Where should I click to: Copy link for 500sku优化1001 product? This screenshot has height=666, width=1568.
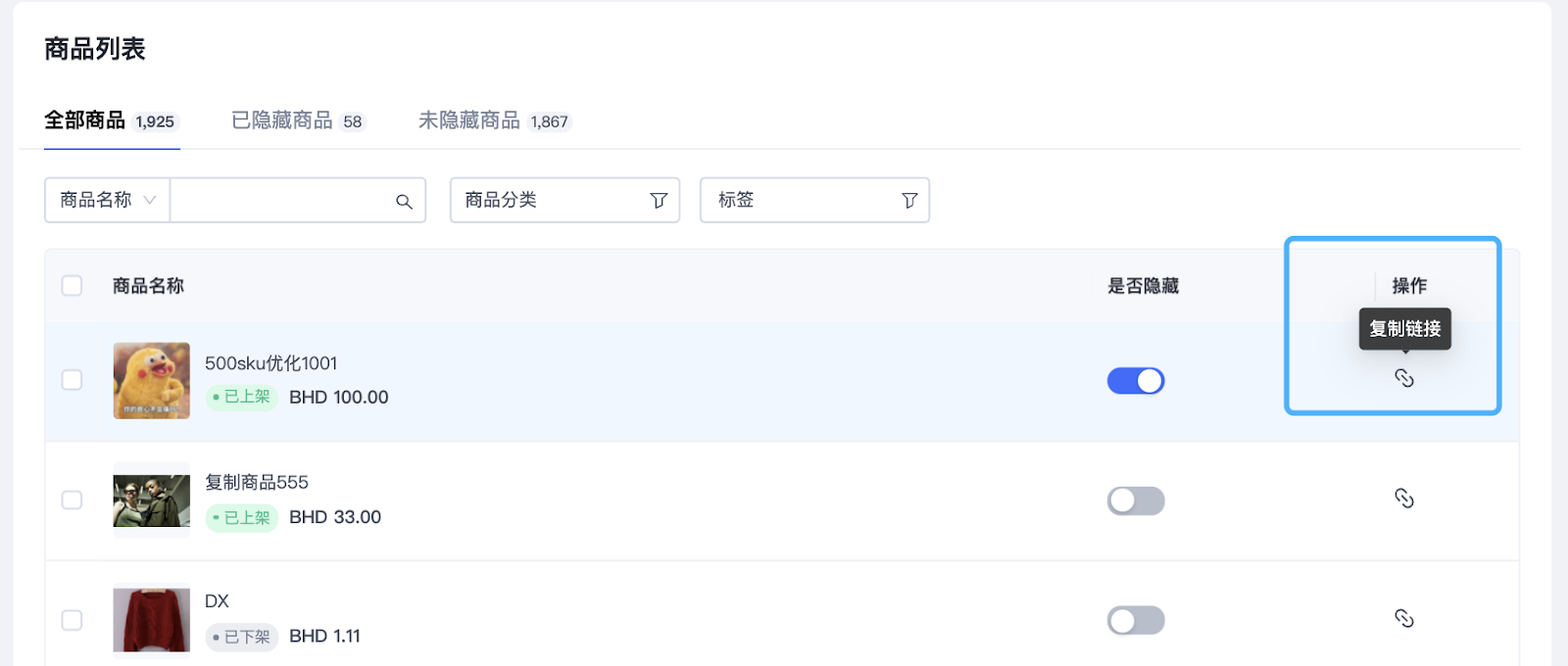(1403, 378)
